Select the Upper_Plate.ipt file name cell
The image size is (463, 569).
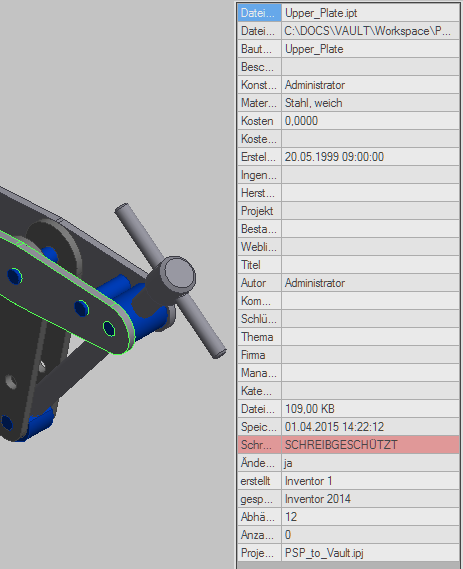coord(370,13)
